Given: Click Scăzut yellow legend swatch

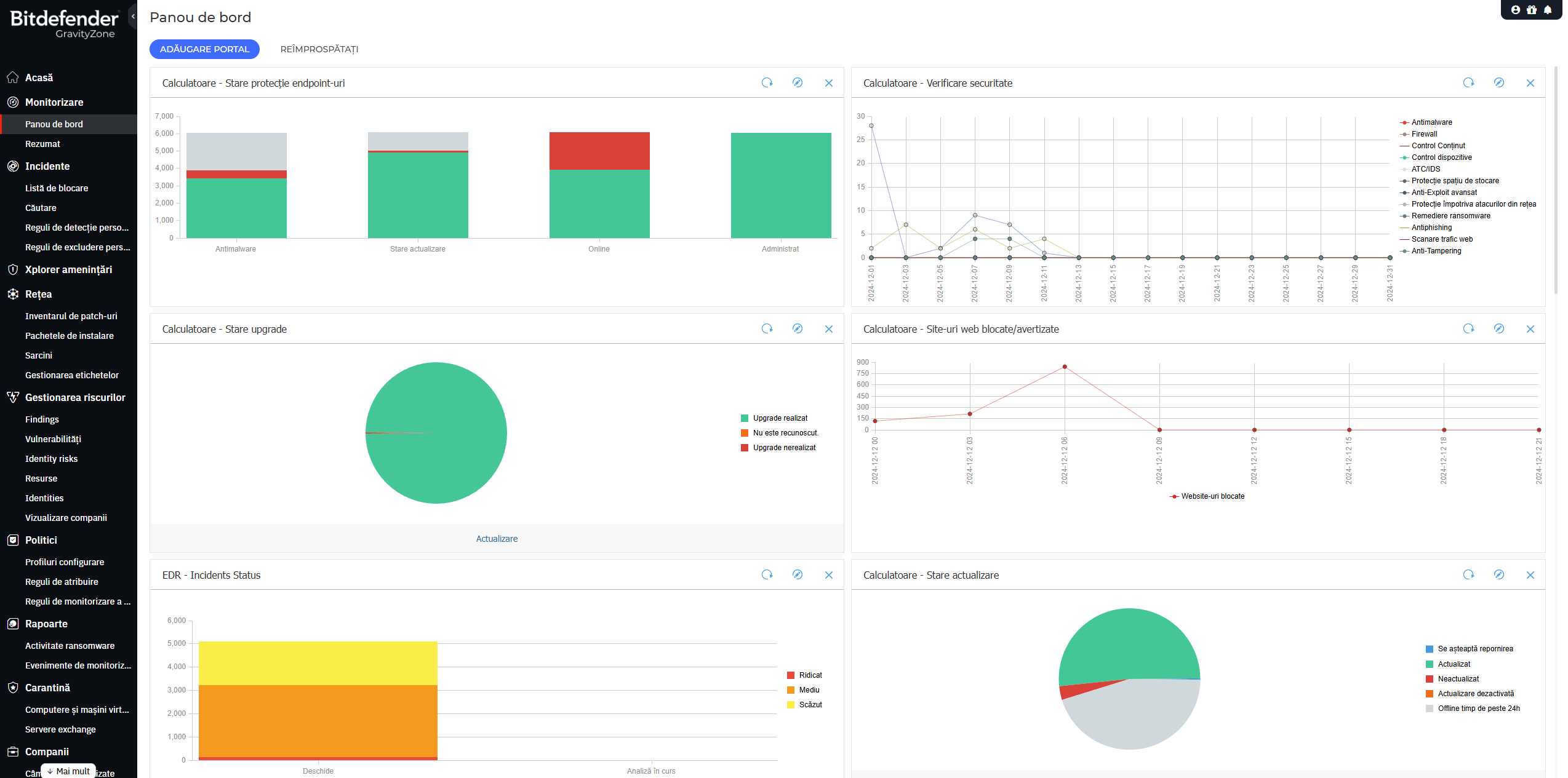Looking at the screenshot, I should [791, 705].
